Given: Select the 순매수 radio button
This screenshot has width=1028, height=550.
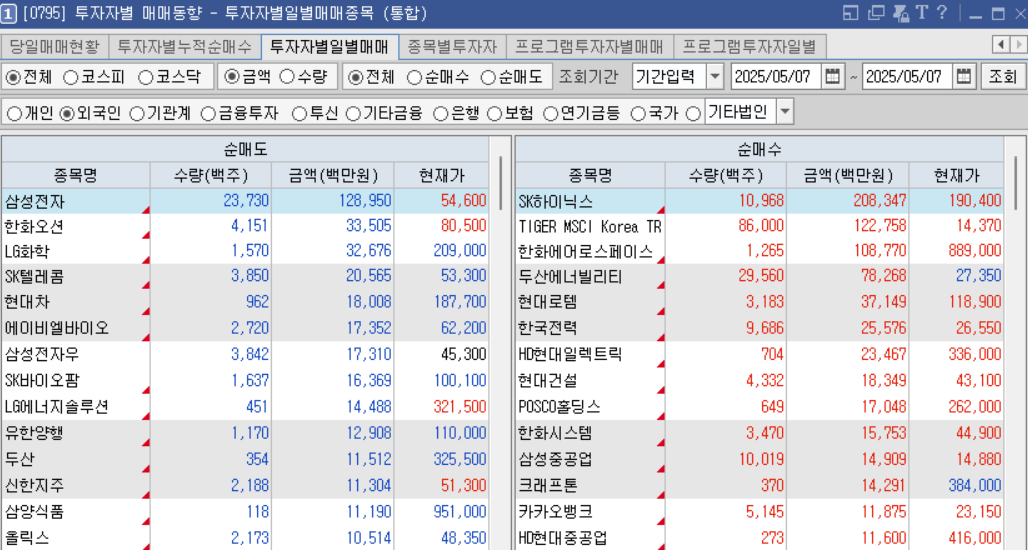Looking at the screenshot, I should pos(414,77).
